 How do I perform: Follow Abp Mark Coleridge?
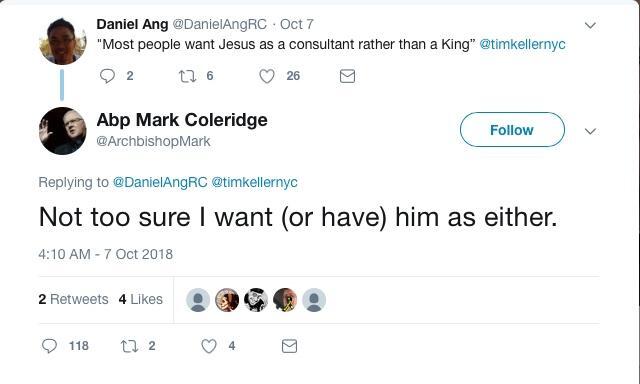point(512,130)
